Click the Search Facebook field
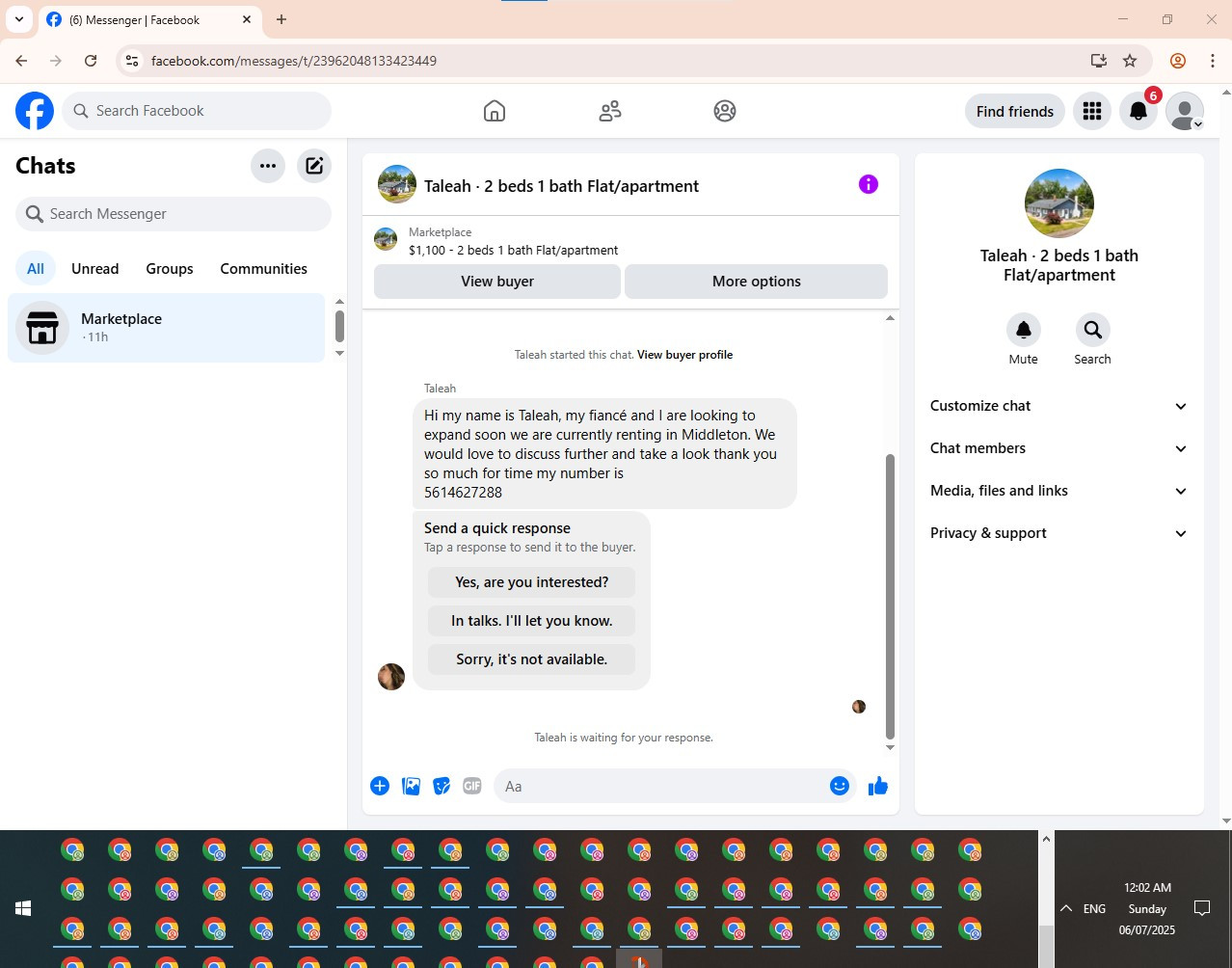 [x=198, y=111]
